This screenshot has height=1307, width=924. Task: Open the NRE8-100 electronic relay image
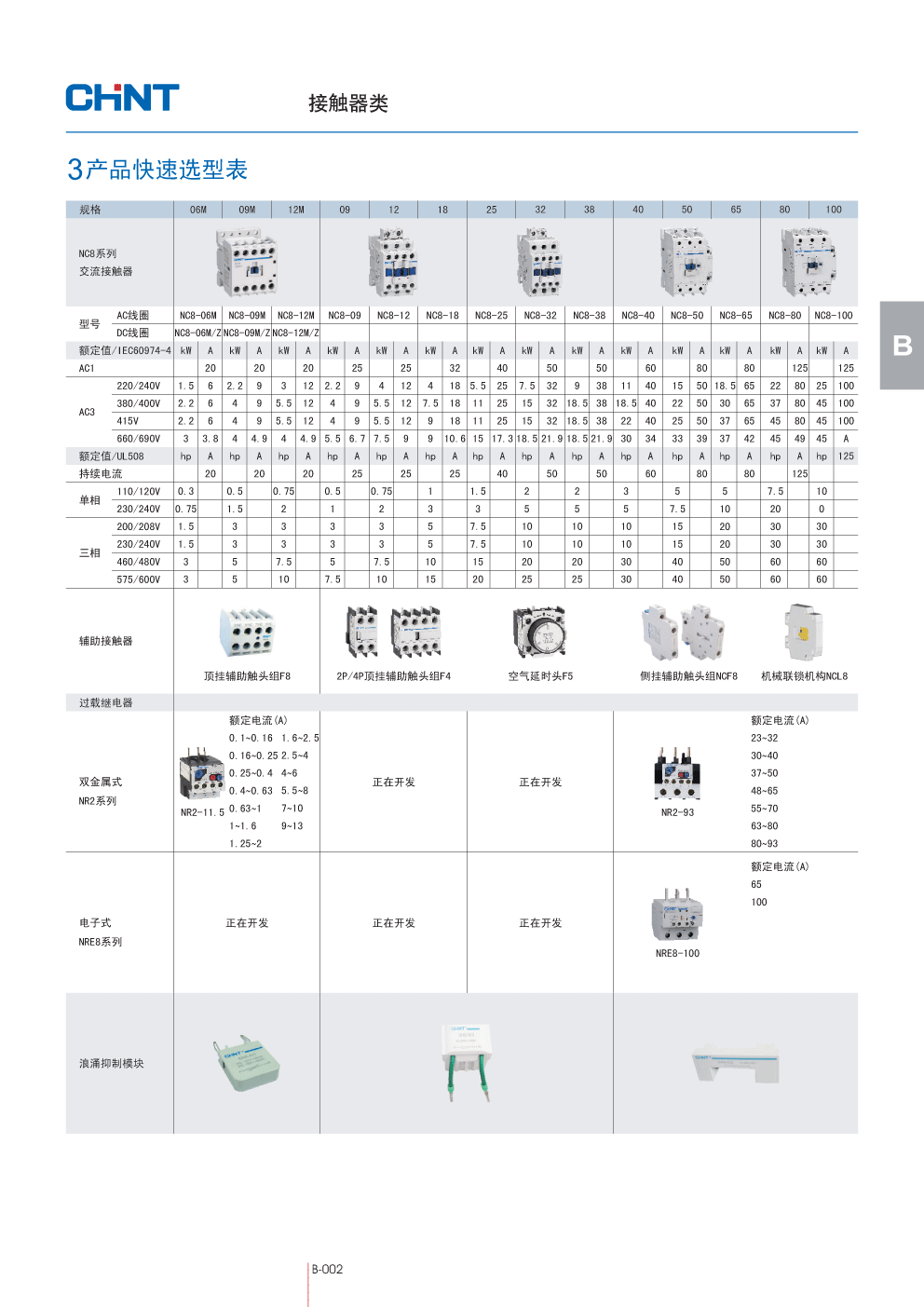[677, 915]
